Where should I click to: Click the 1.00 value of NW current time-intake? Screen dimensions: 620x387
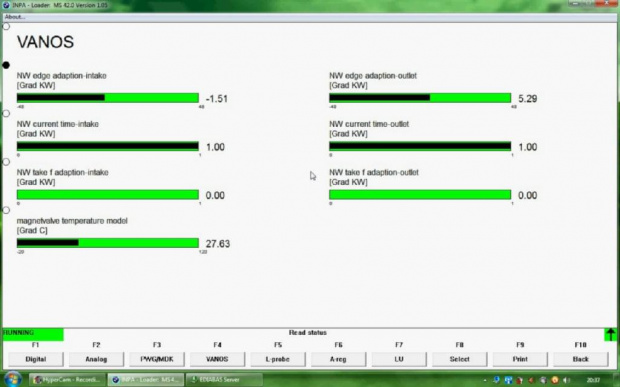[215, 147]
